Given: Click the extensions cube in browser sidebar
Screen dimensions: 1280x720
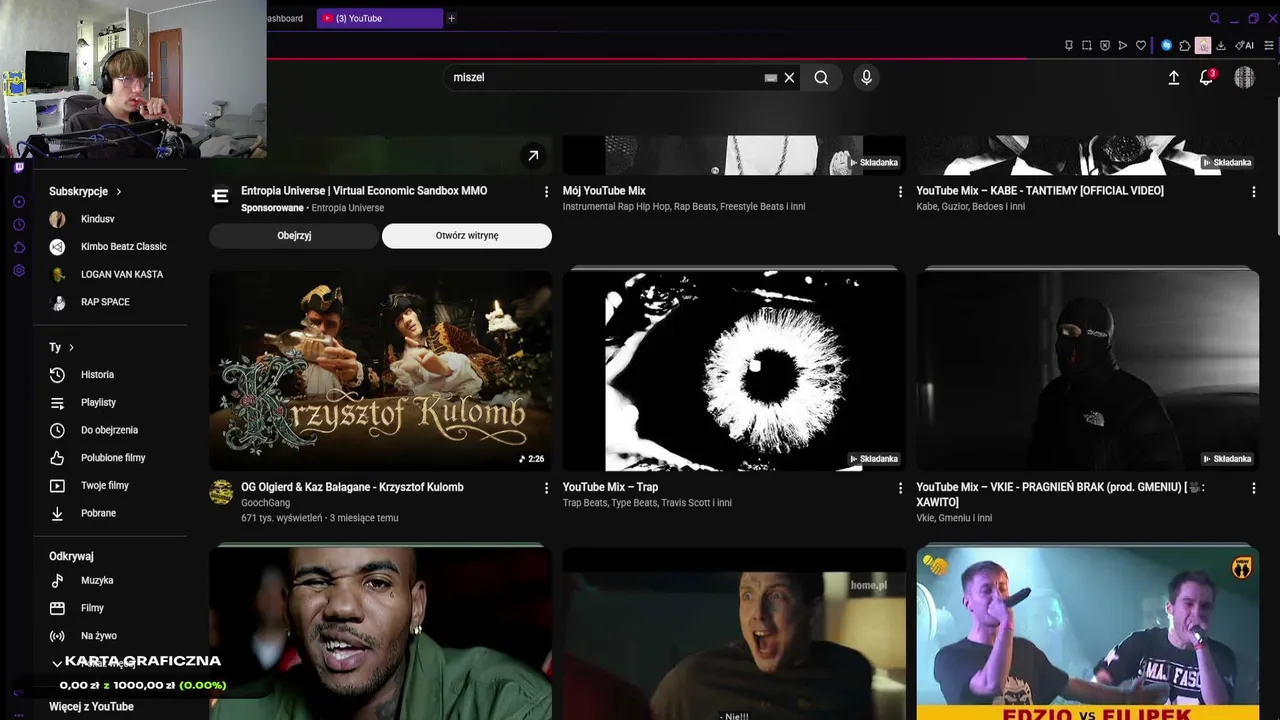Looking at the screenshot, I should (19, 247).
